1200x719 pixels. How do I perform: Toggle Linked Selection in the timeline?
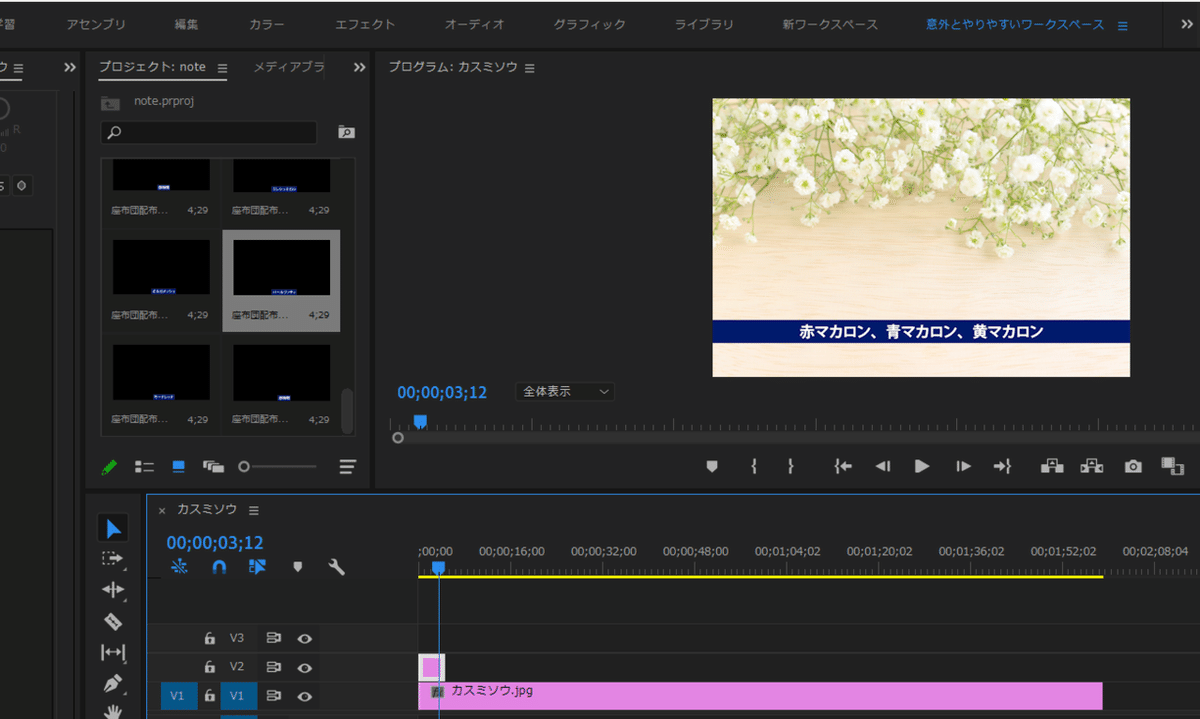coord(257,567)
